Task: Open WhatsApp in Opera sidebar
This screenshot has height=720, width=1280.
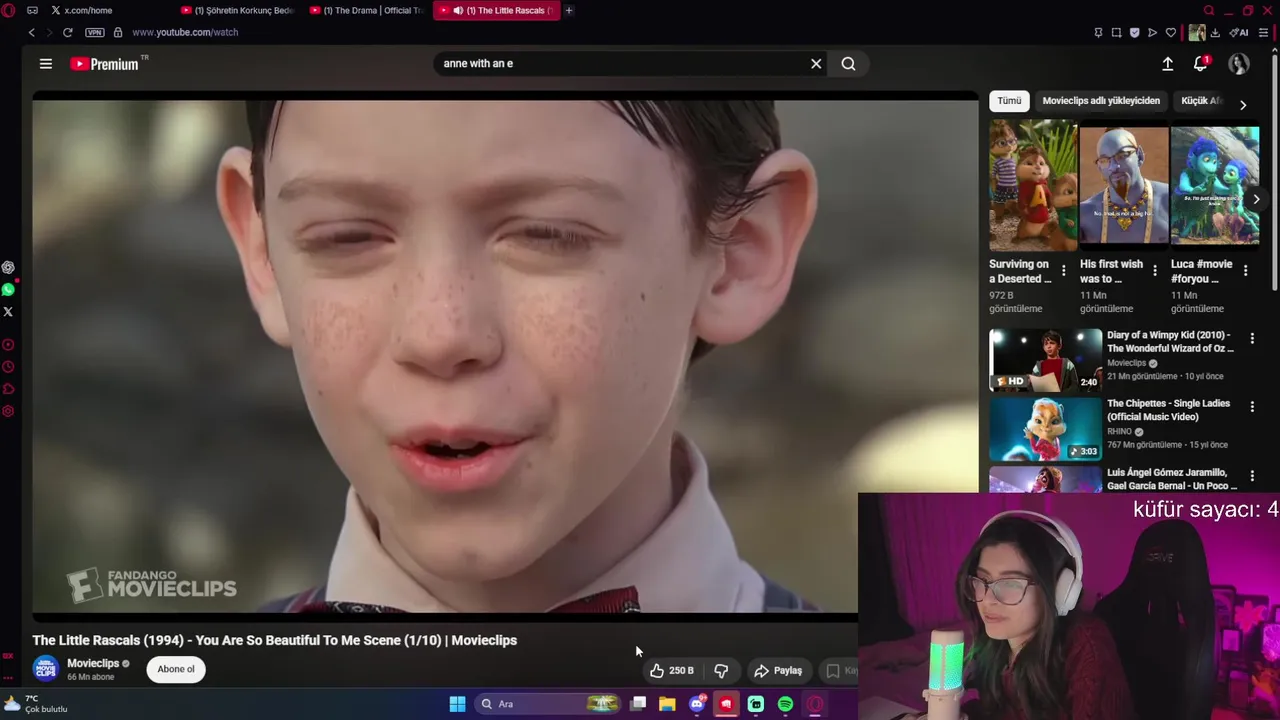Action: 8,289
